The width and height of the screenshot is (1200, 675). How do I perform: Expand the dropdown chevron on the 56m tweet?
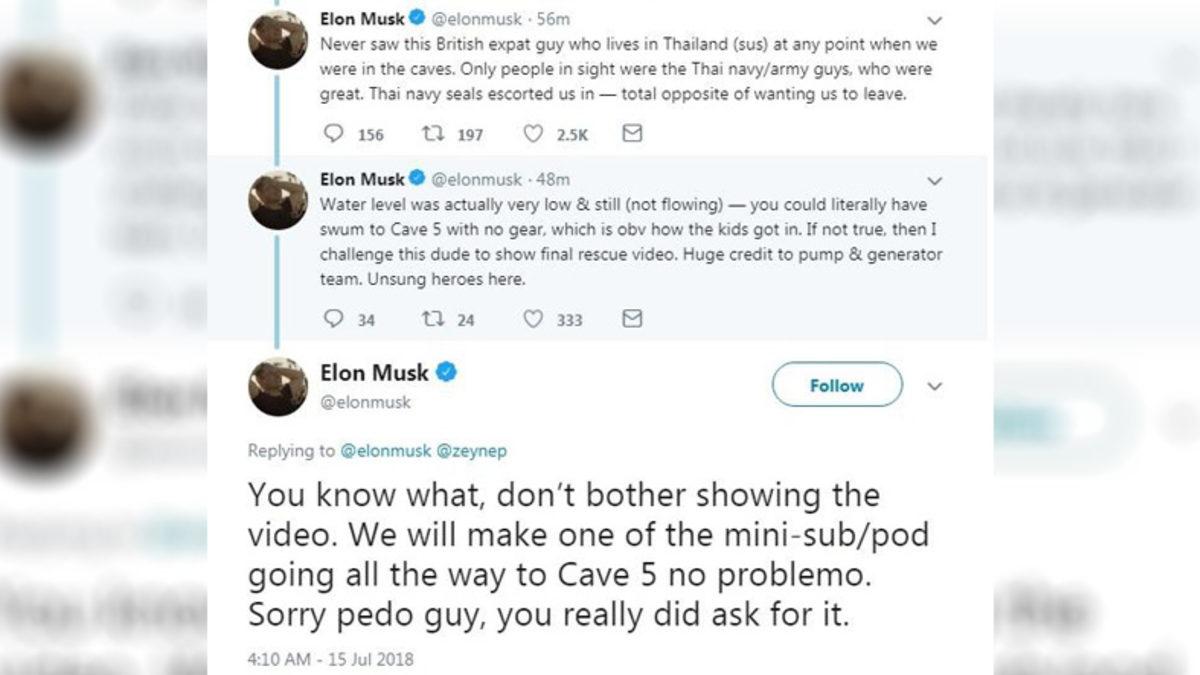point(935,19)
